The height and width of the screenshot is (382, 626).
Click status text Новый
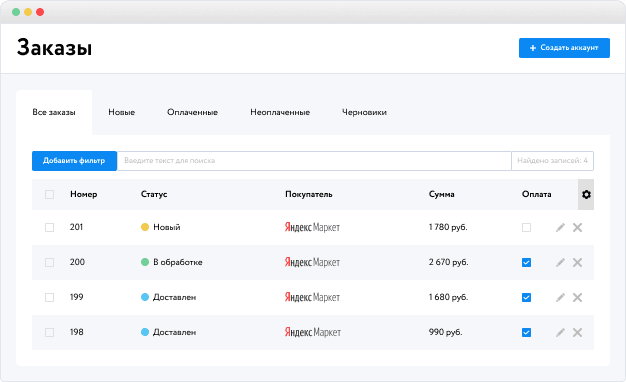[167, 227]
